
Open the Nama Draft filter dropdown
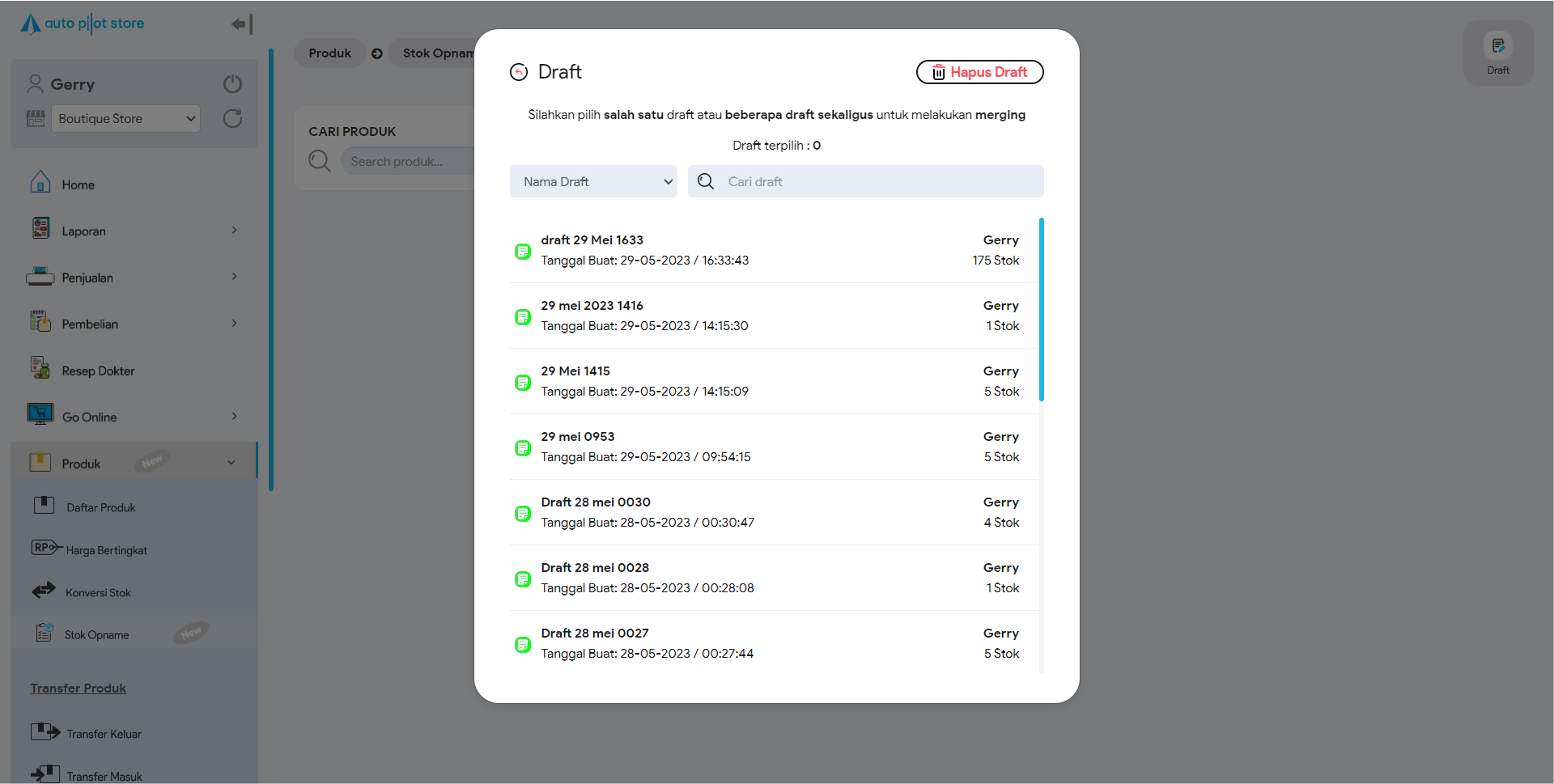(593, 181)
